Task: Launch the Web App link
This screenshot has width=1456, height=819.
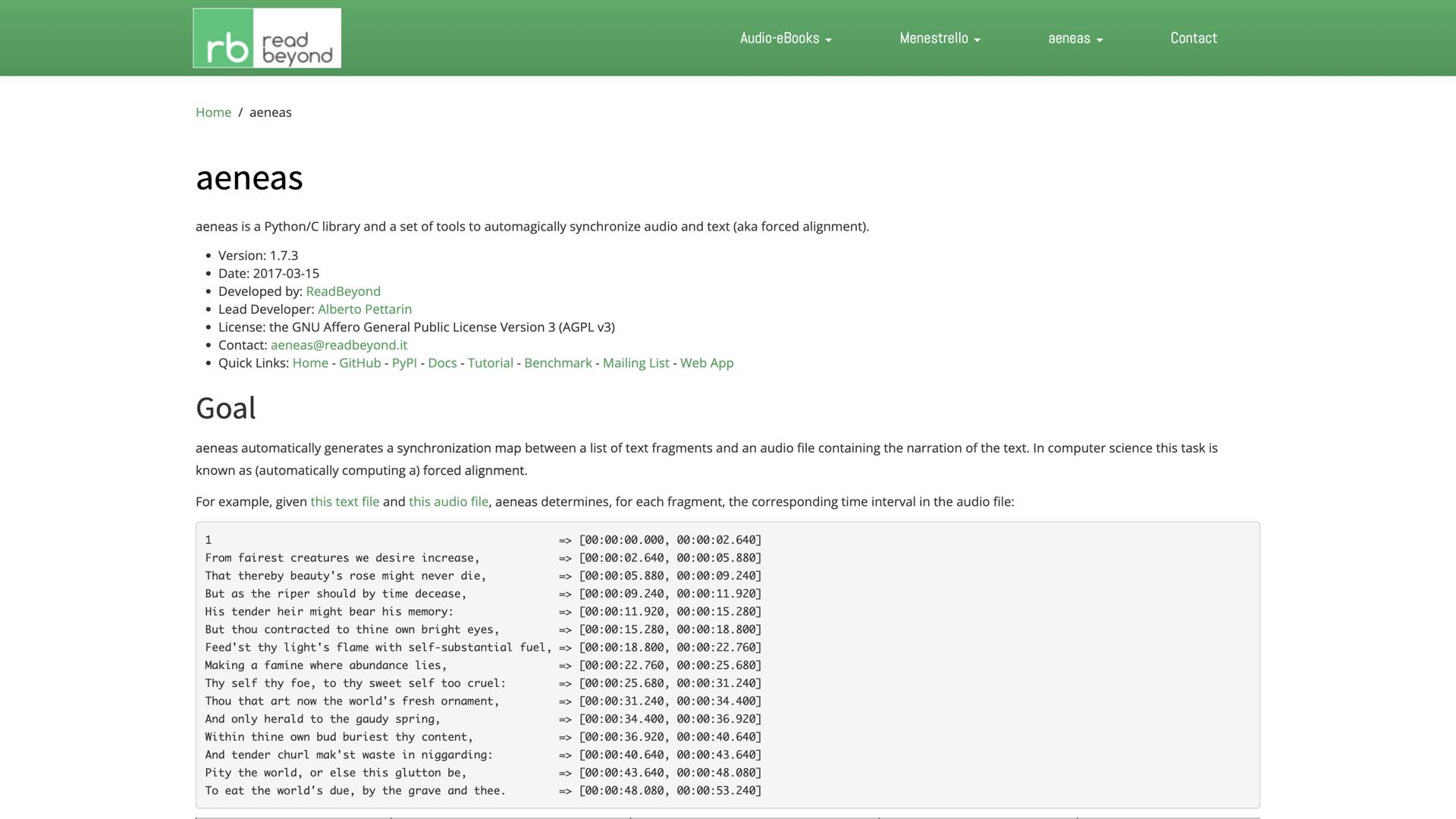Action: [x=706, y=363]
